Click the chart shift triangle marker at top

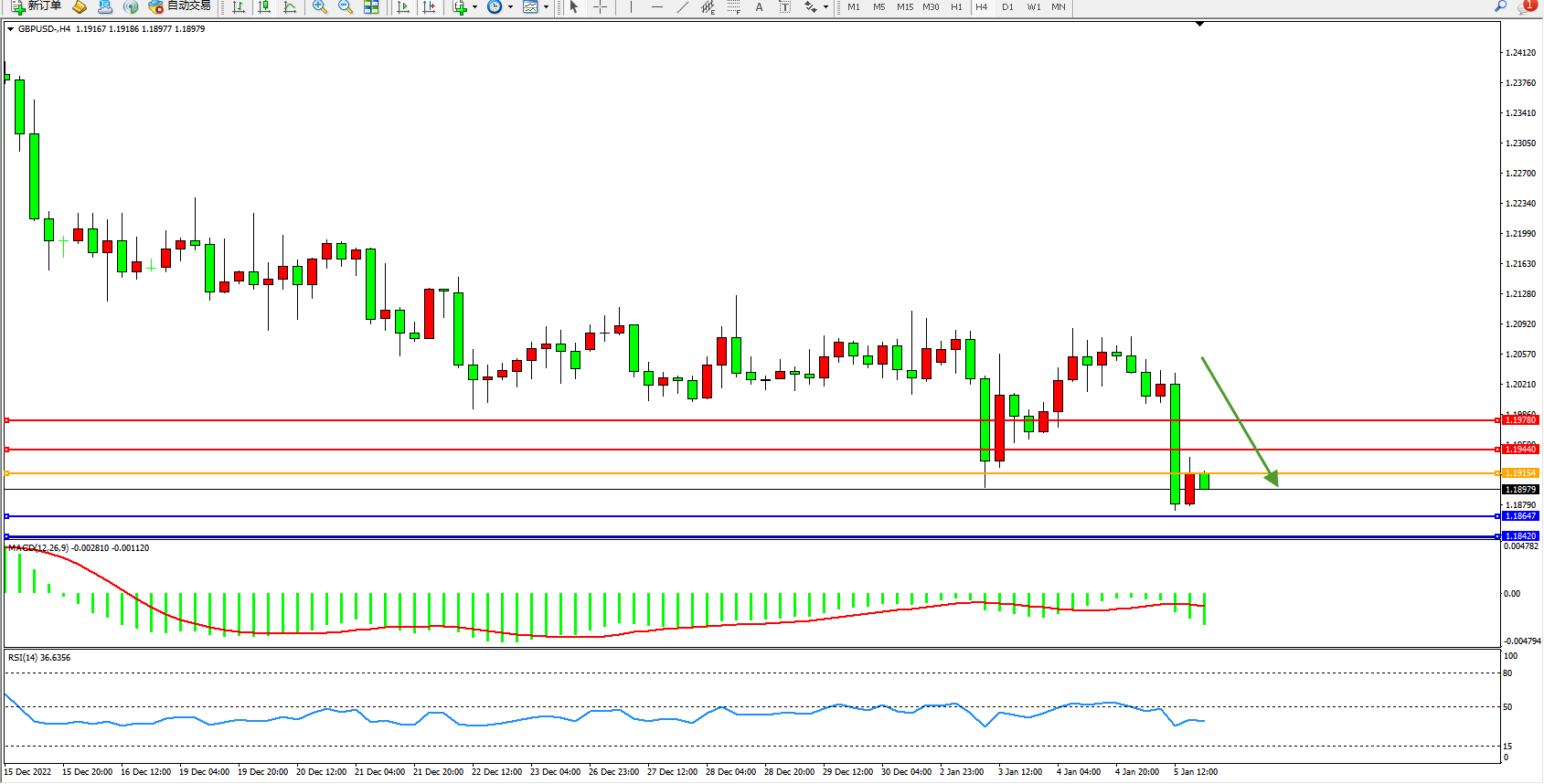1200,25
